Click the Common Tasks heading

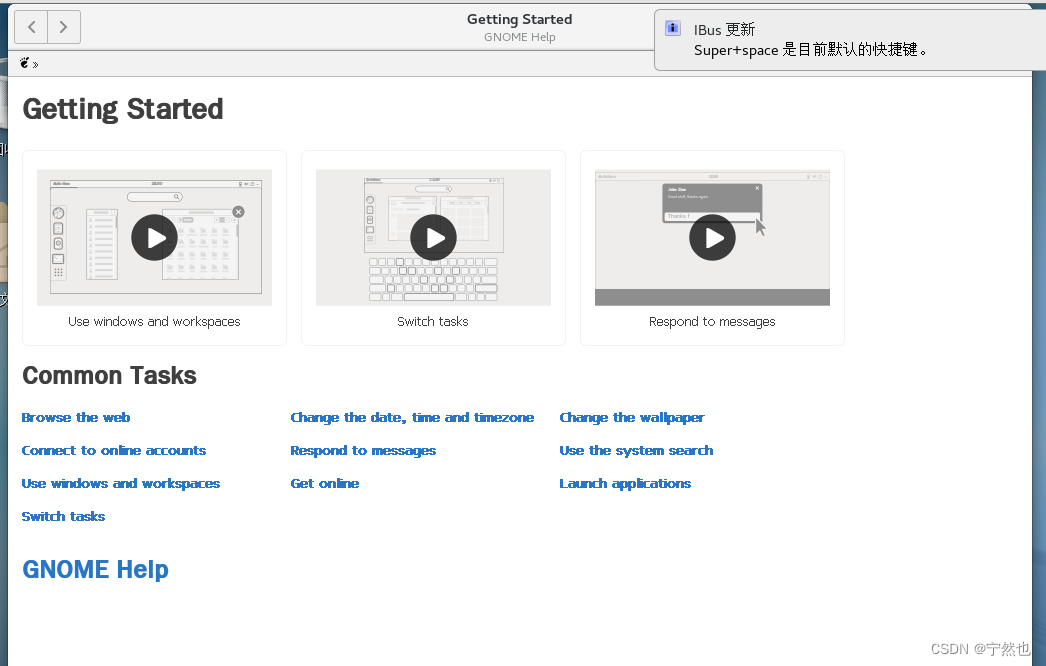[109, 376]
